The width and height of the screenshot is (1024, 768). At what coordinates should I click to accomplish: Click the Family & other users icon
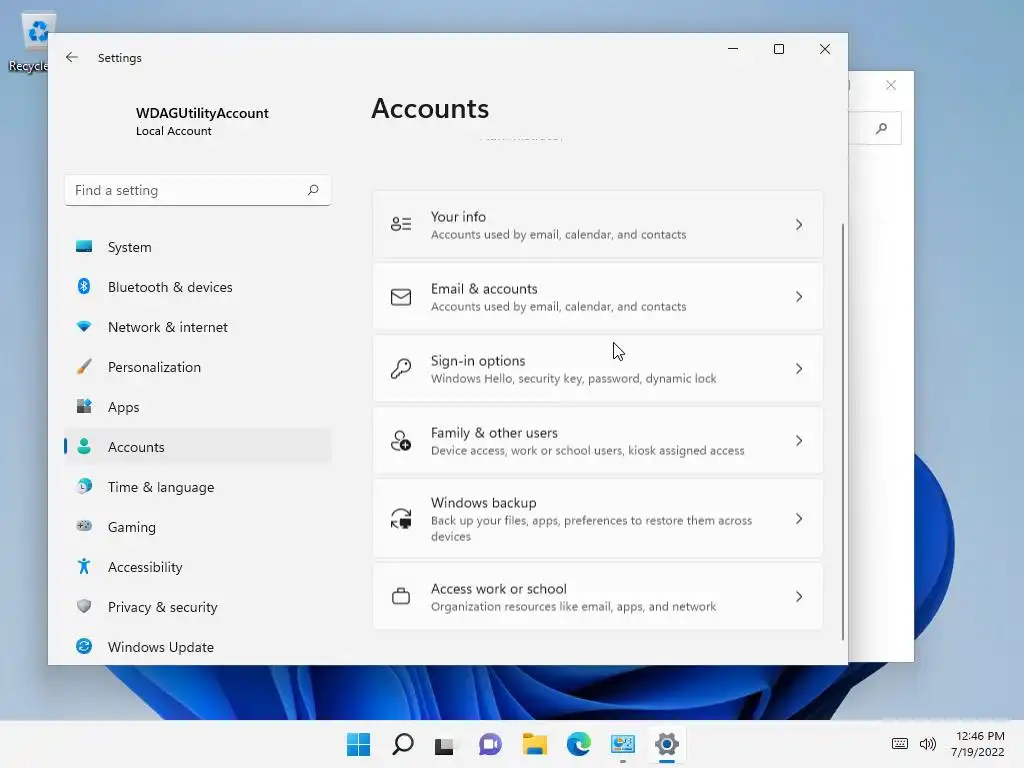point(401,441)
